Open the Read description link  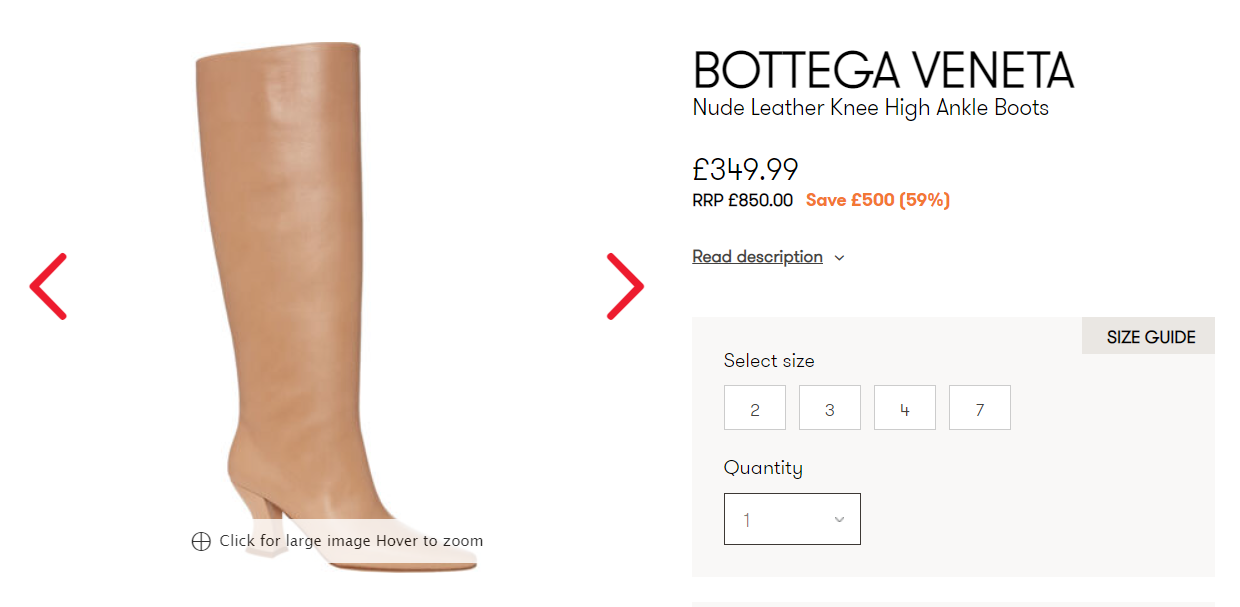pyautogui.click(x=757, y=257)
